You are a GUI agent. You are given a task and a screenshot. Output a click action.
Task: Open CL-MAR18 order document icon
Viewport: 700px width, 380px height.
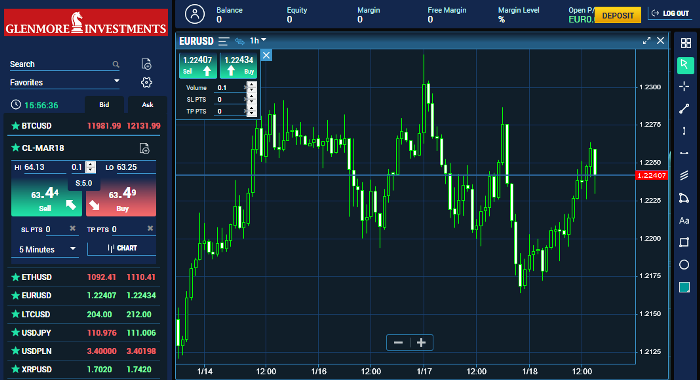point(144,148)
